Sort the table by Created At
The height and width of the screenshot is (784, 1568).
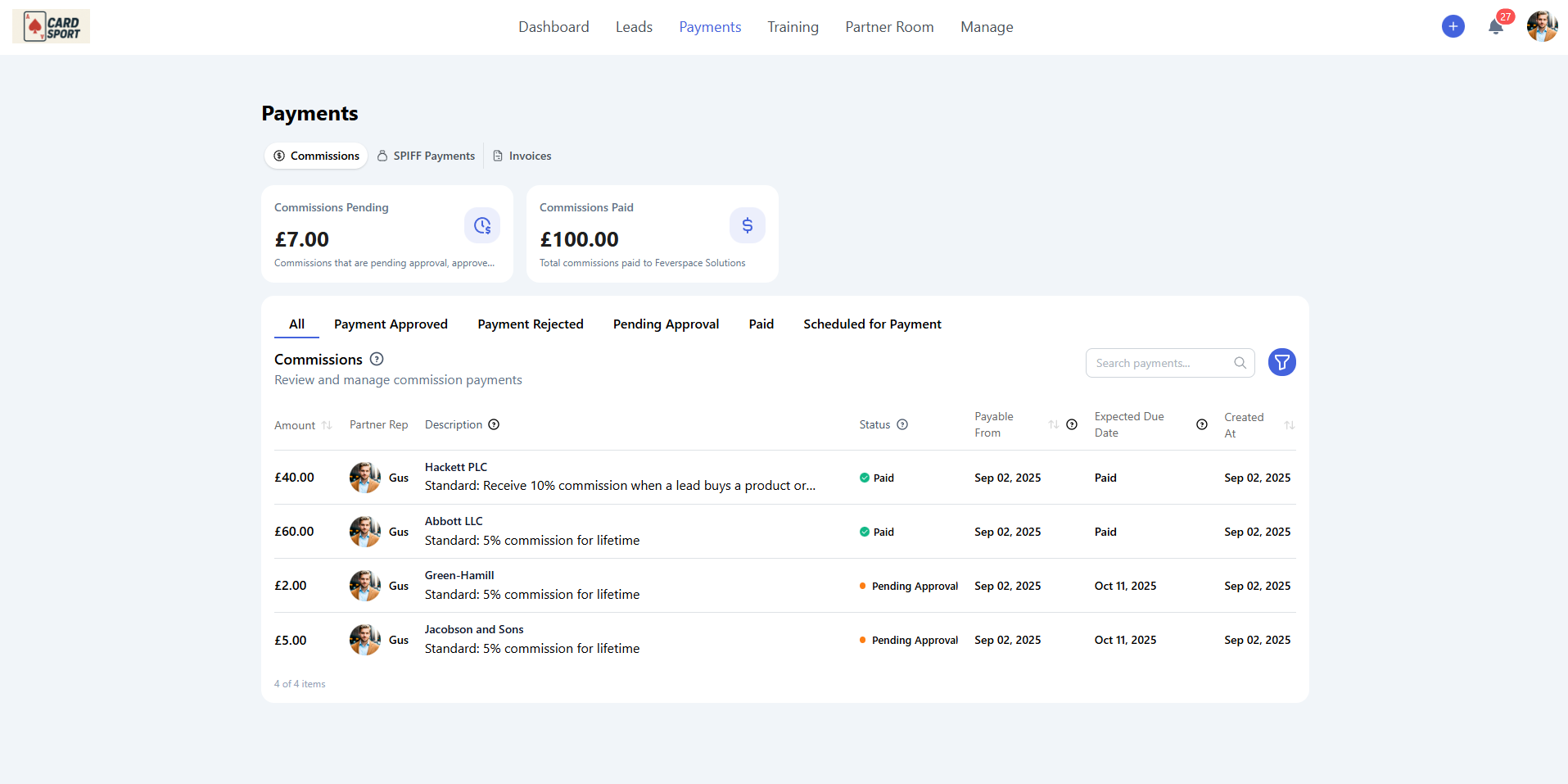coord(1289,425)
